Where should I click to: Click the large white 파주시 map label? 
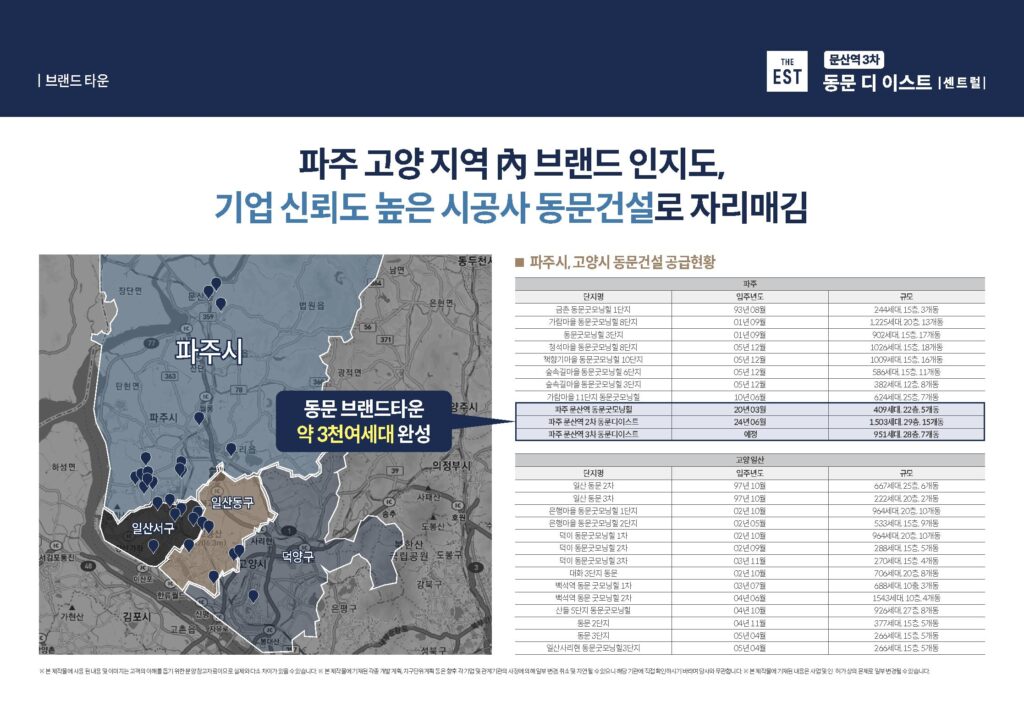click(209, 351)
